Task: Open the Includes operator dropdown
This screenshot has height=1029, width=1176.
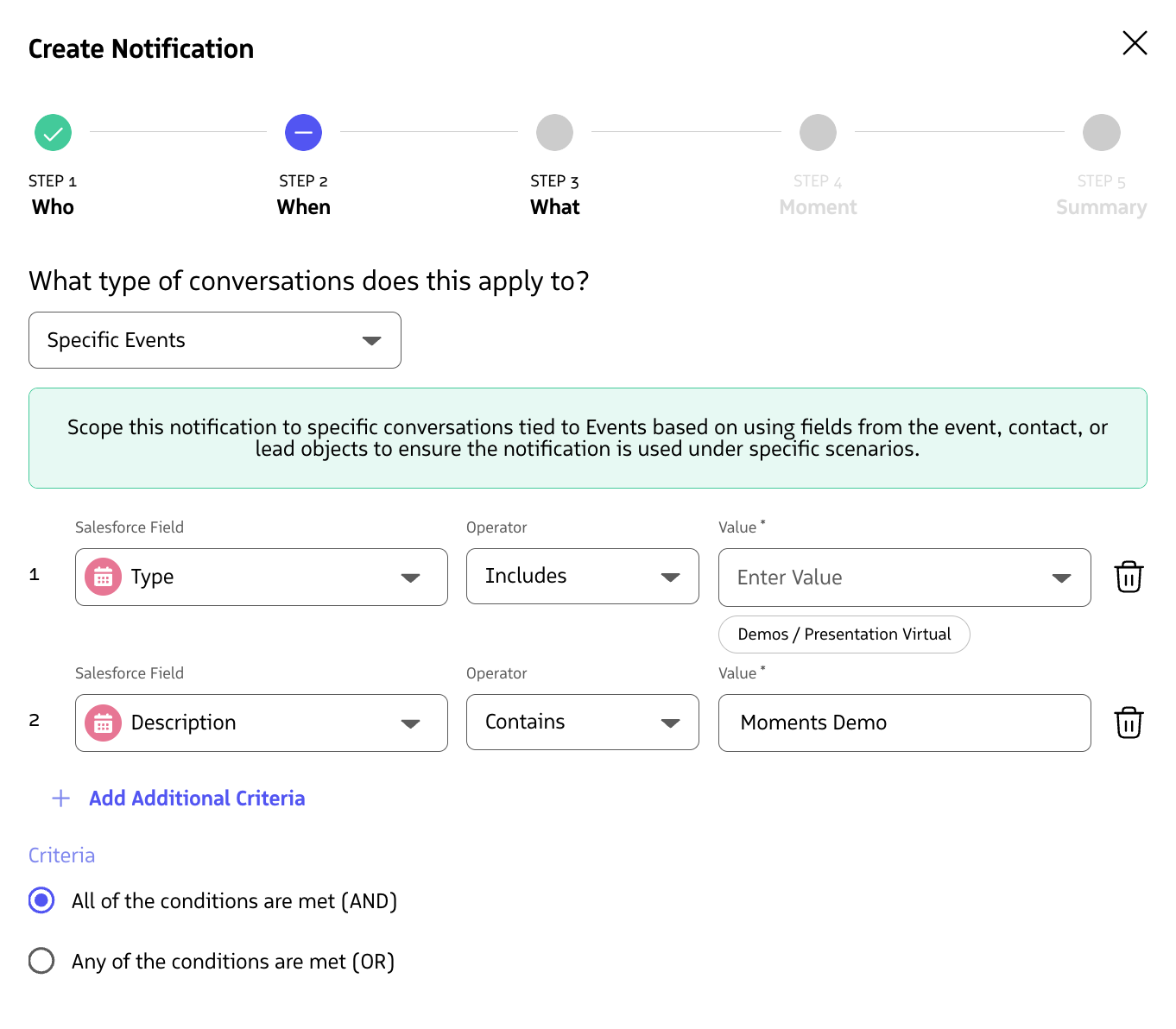Action: 671,577
